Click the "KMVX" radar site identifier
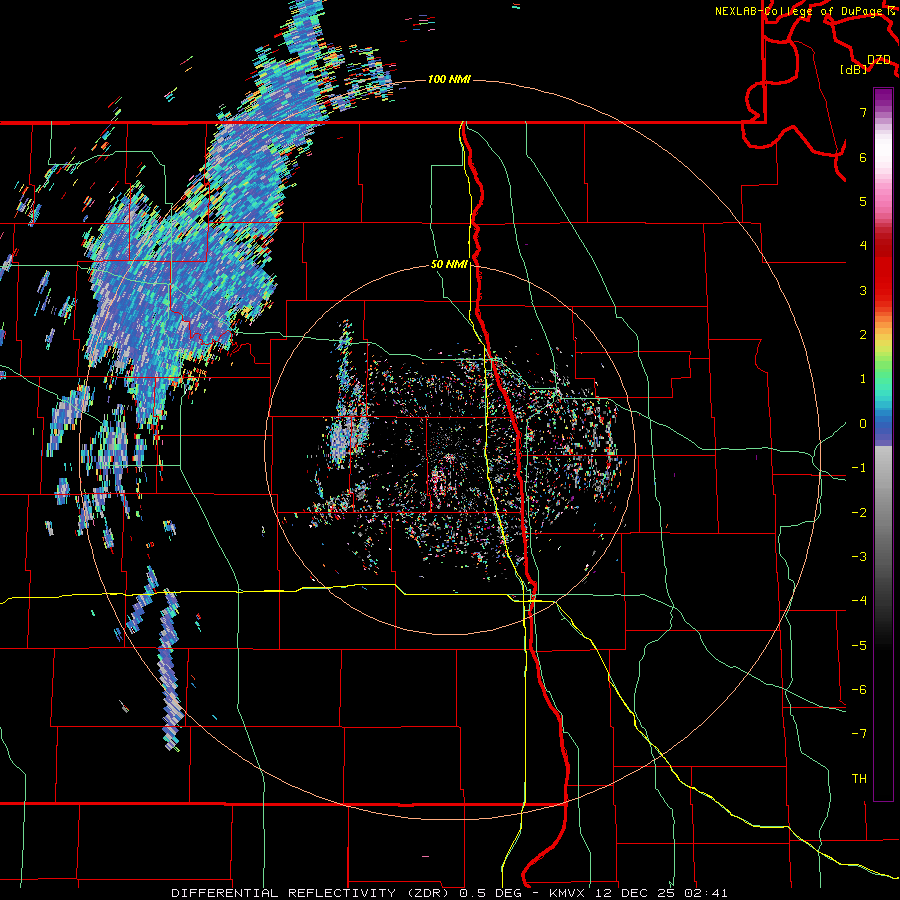900x900 pixels. (x=568, y=893)
